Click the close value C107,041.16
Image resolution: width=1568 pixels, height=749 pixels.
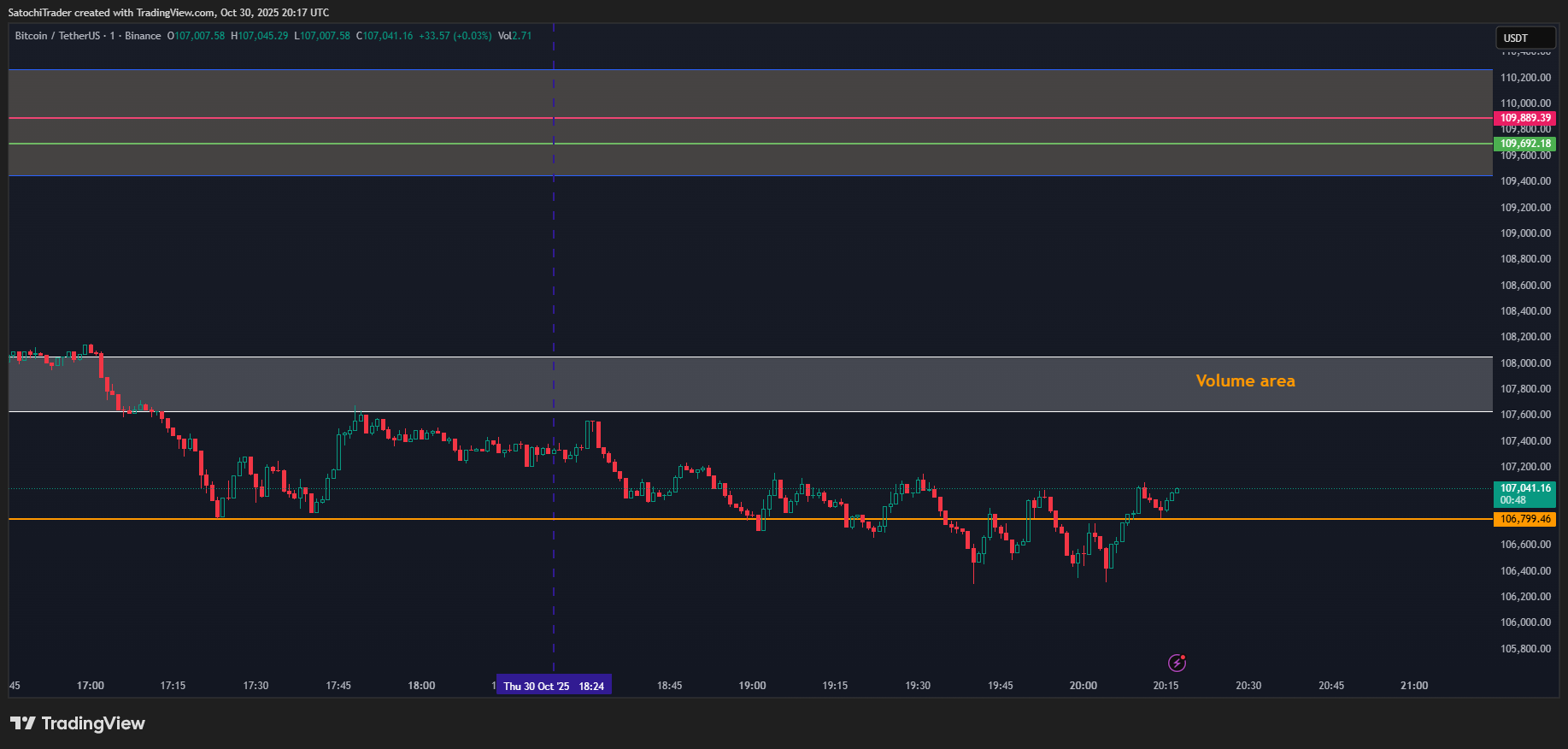[x=385, y=36]
